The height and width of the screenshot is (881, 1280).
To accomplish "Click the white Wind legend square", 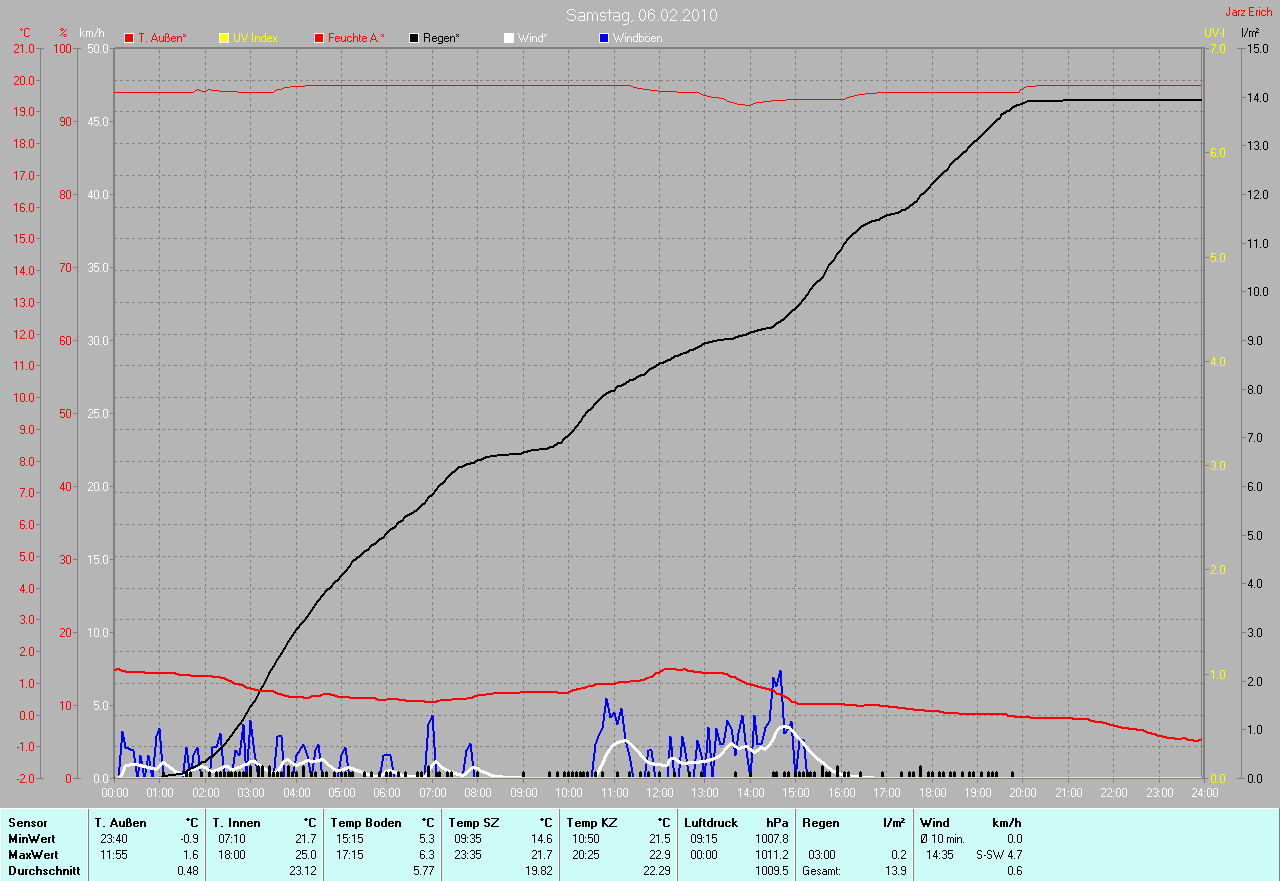I will [x=508, y=38].
